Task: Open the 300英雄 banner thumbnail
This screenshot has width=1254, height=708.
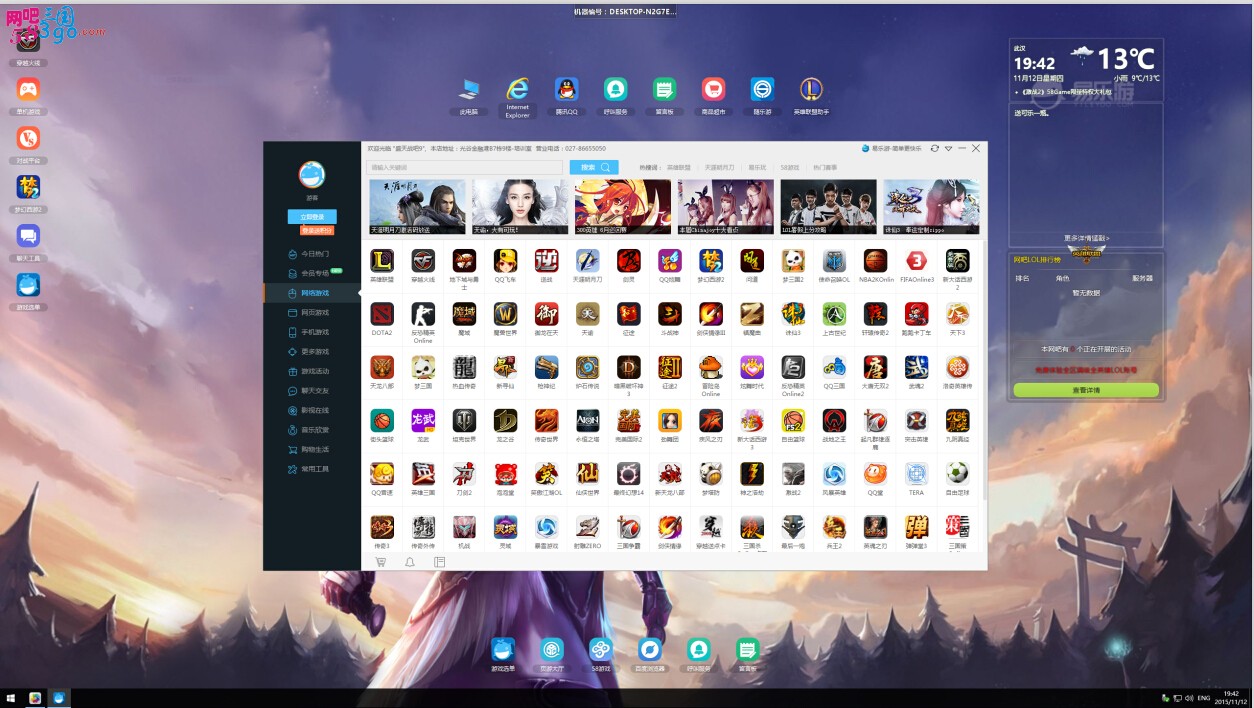Action: tap(622, 206)
